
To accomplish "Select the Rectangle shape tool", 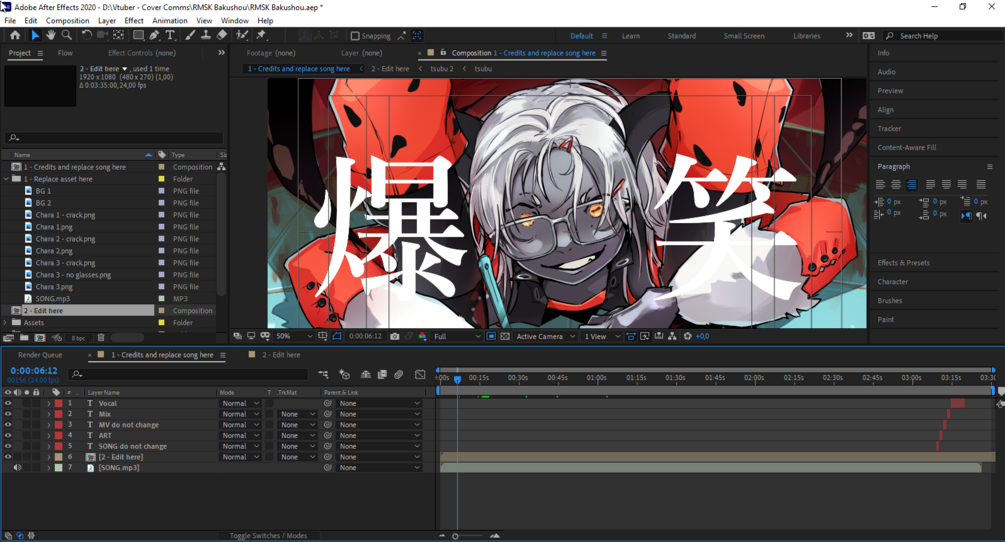I will (138, 35).
